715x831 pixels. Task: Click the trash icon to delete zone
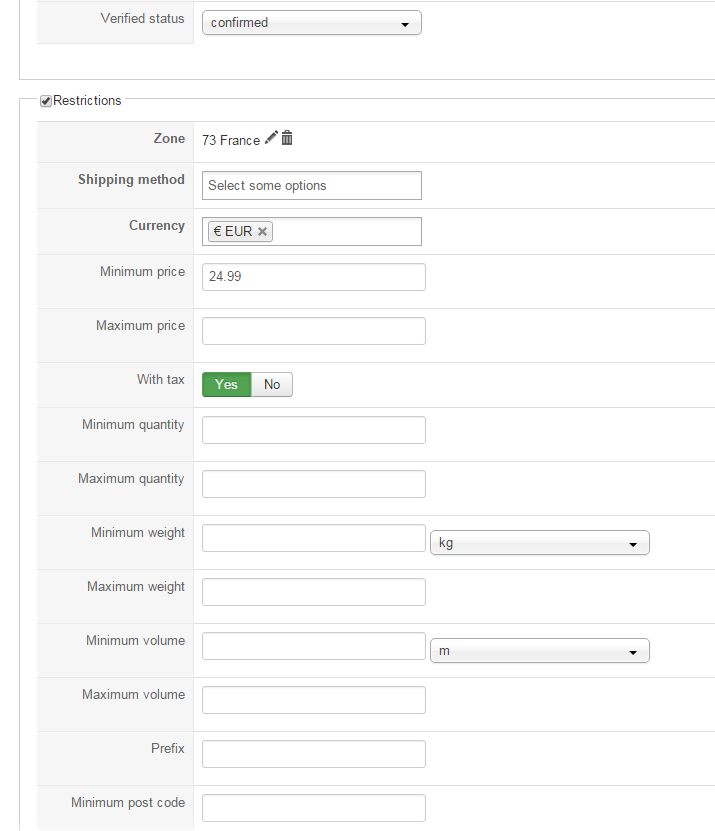287,139
